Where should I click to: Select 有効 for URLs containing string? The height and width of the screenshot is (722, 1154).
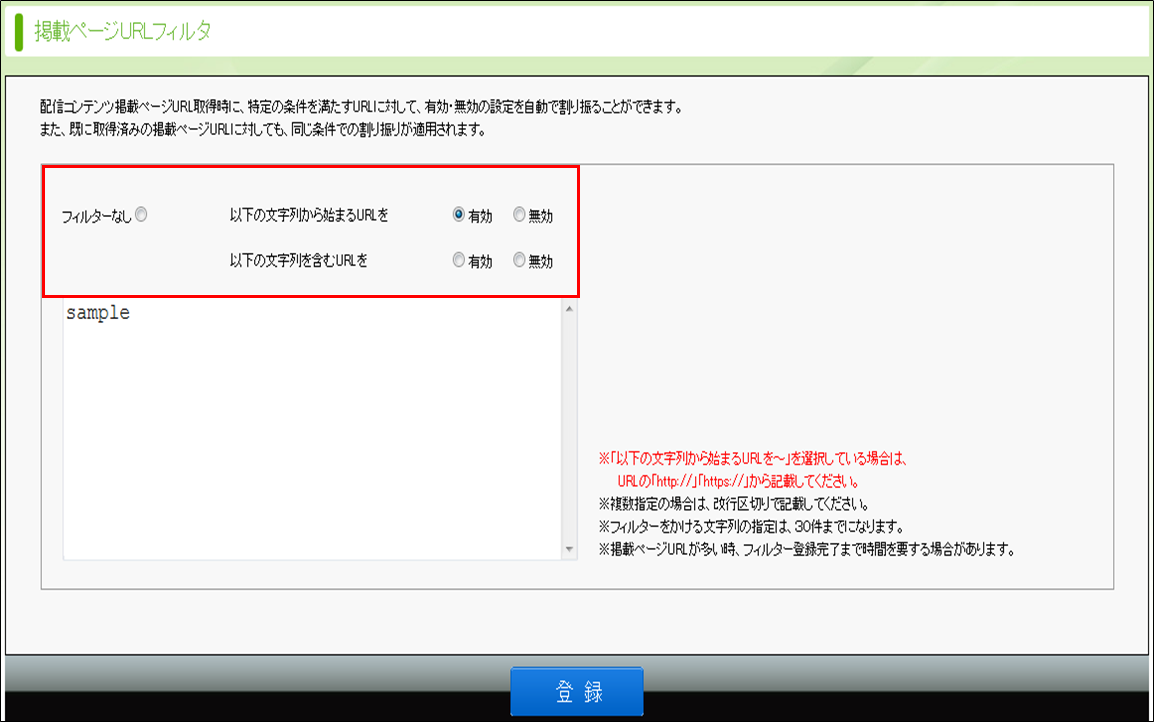pos(459,260)
